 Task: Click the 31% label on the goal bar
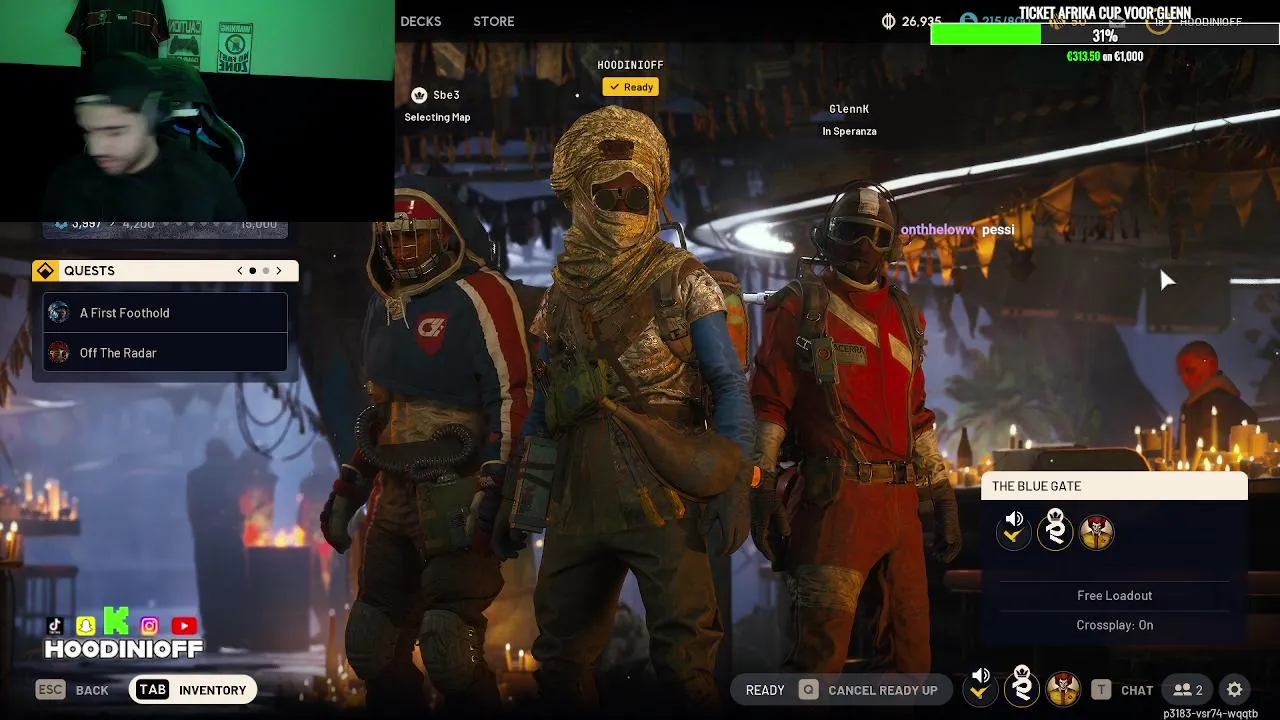[1105, 36]
